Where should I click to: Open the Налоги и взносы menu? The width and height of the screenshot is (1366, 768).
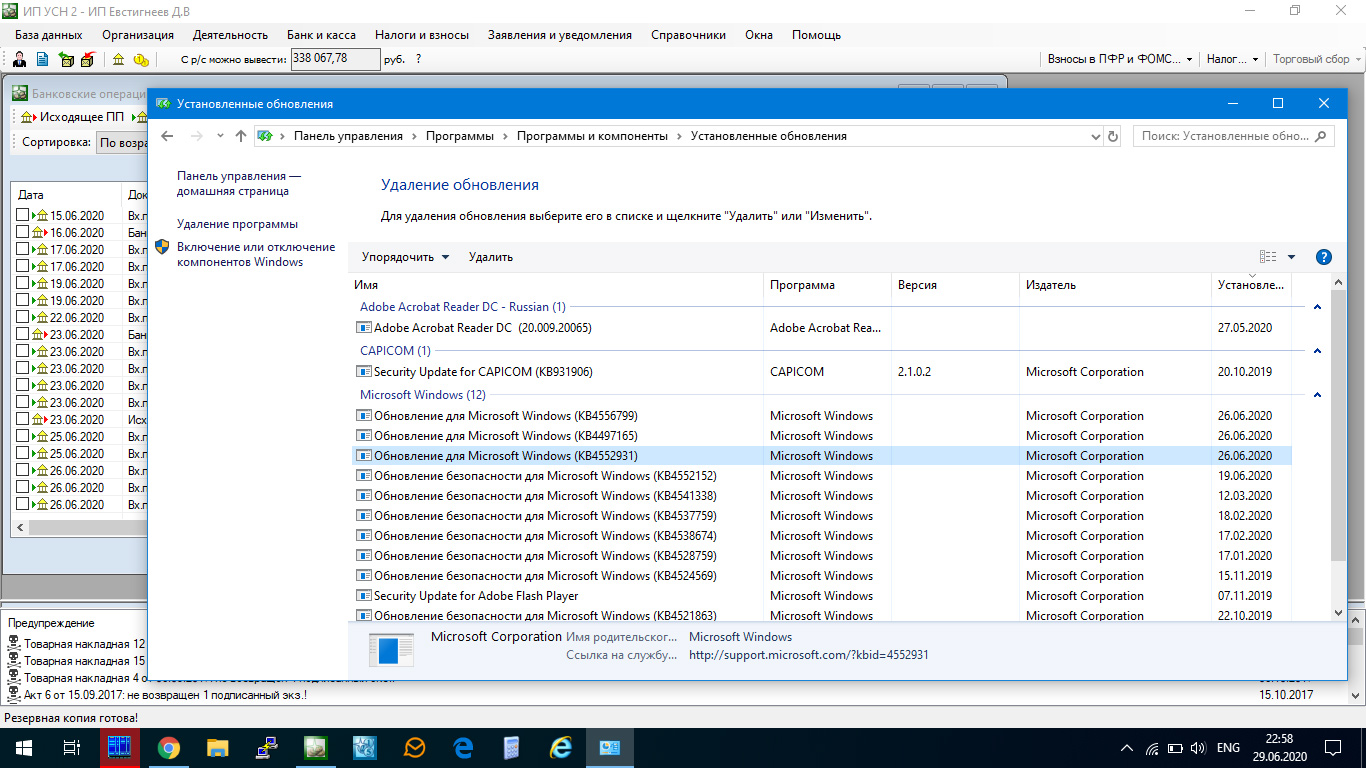422,35
